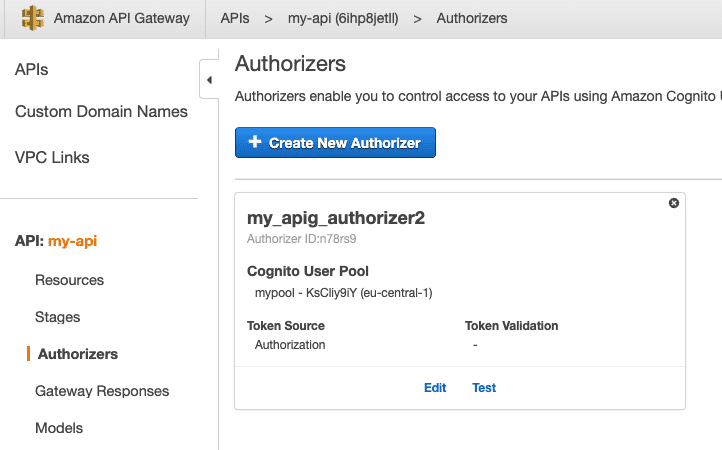Test the my_apig_authorizer2 authorizer
The image size is (722, 450).
coord(484,388)
